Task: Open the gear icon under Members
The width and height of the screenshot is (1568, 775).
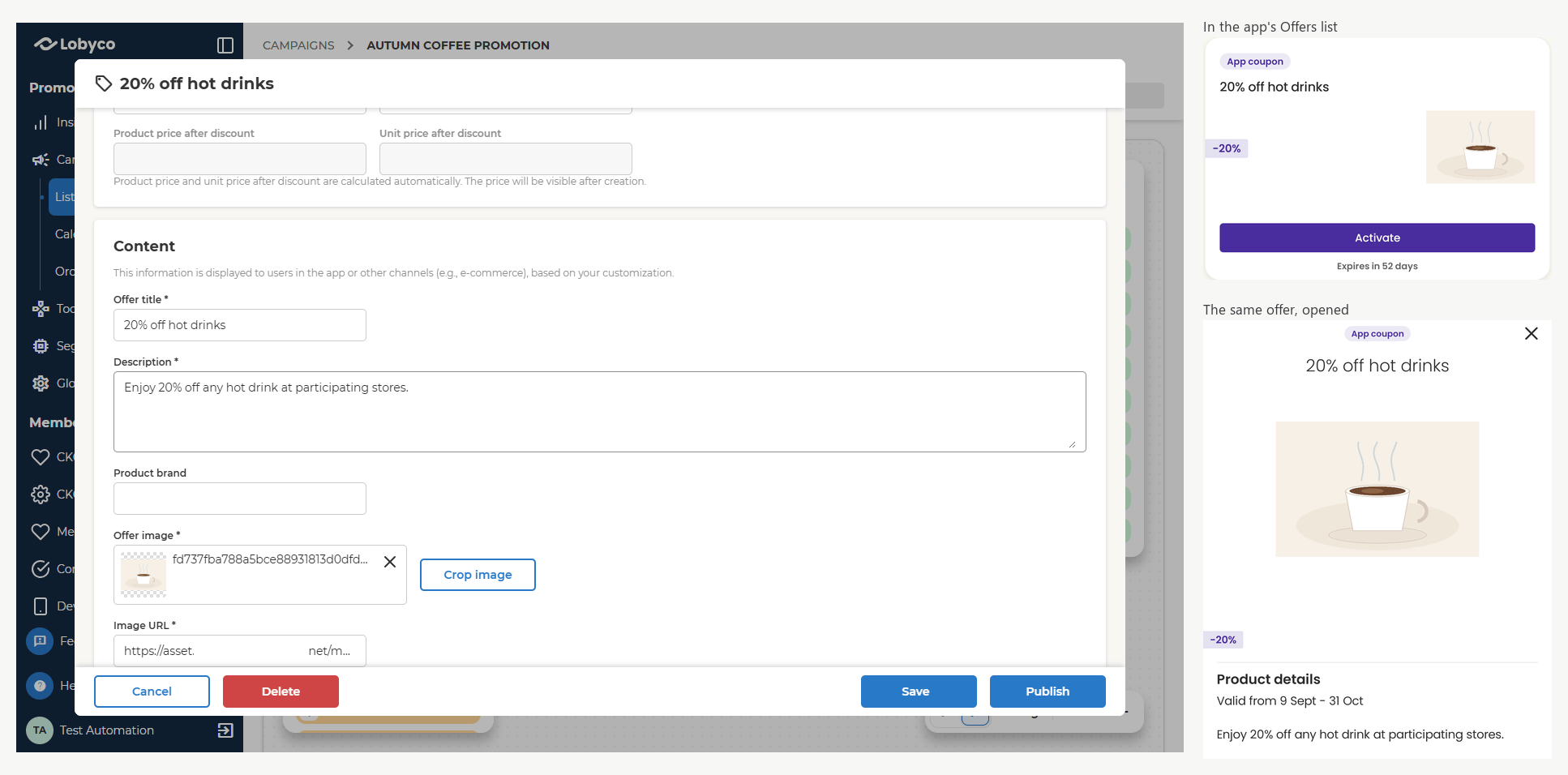Action: pos(41,495)
